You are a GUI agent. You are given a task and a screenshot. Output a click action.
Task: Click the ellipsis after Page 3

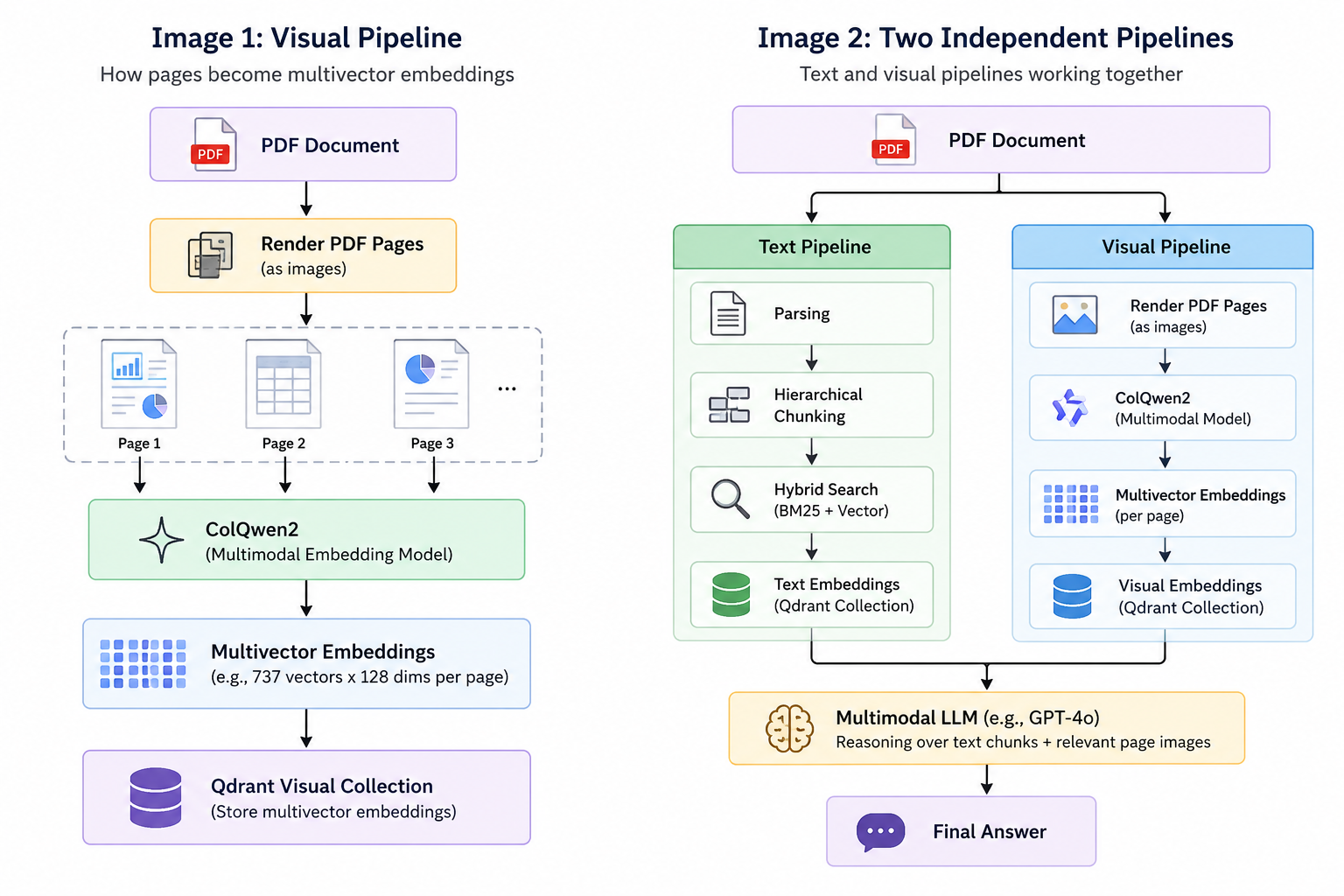pos(507,388)
